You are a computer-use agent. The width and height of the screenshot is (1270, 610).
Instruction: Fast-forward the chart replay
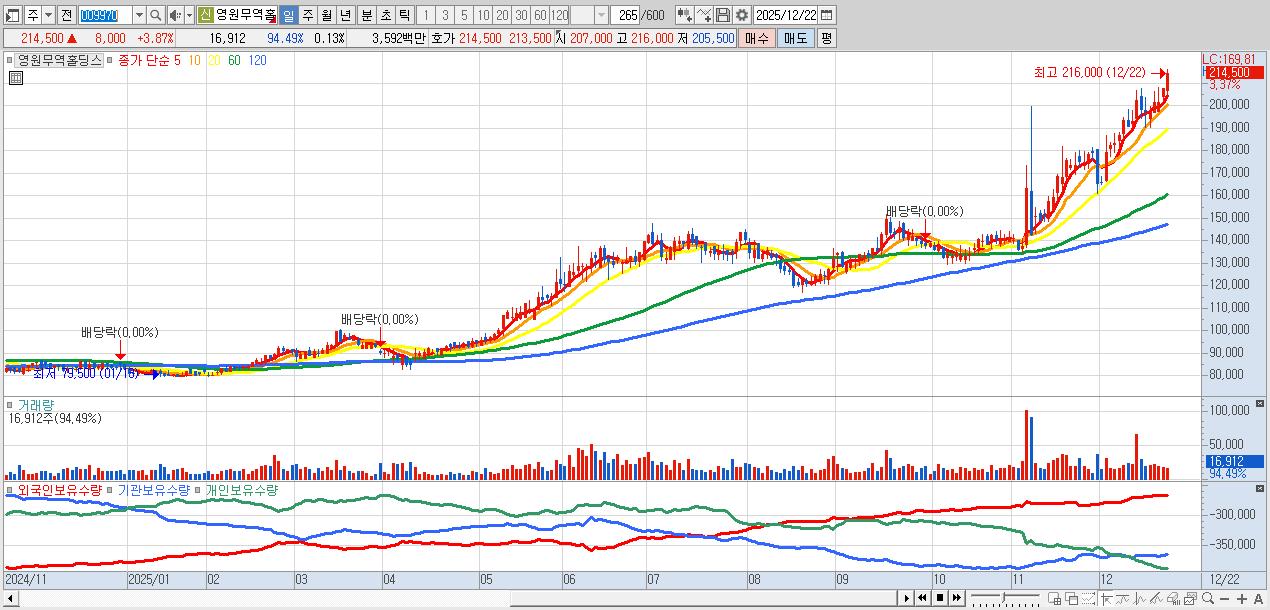957,598
